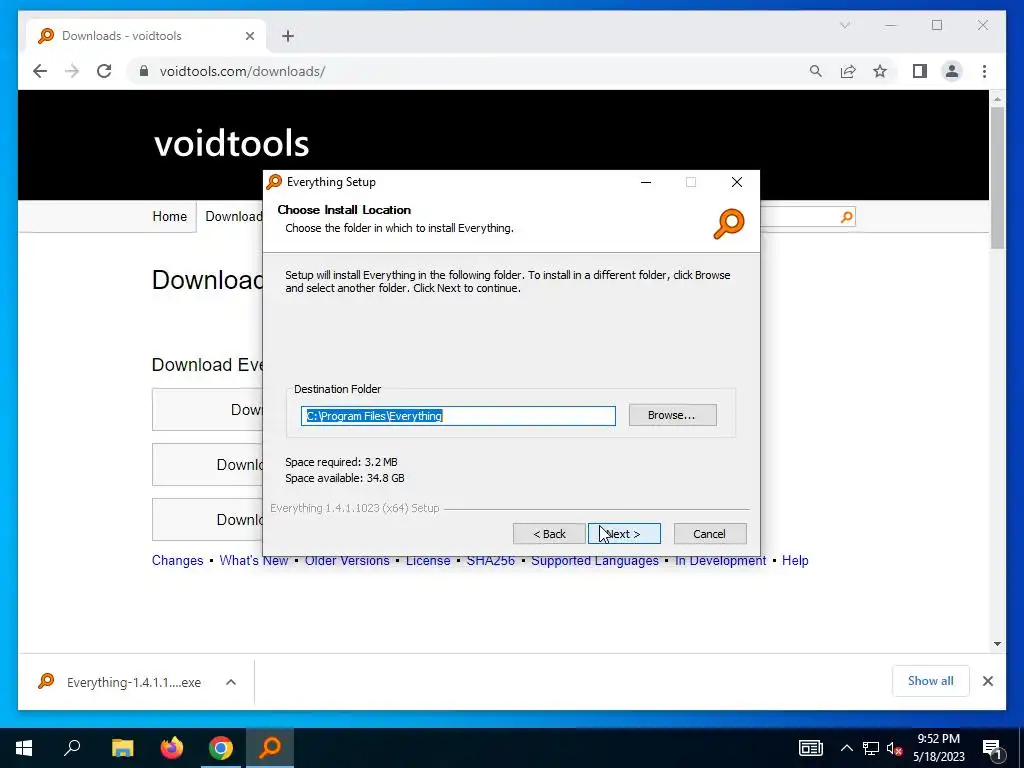The width and height of the screenshot is (1024, 768).
Task: Click Next in Everything Setup
Action: [624, 534]
